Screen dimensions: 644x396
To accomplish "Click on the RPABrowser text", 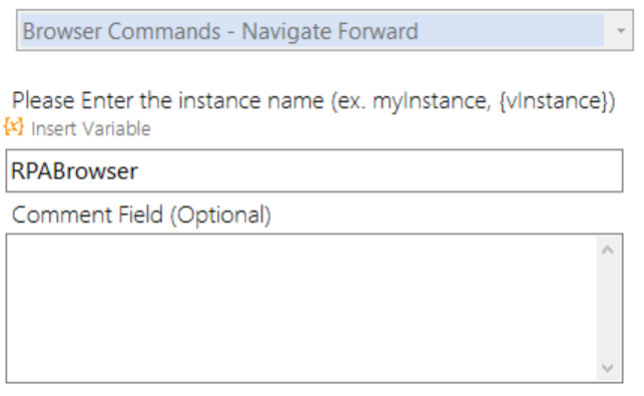I will coord(74,171).
